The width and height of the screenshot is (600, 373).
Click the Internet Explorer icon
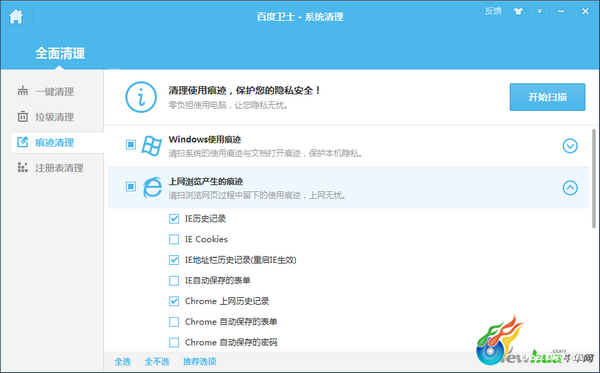(152, 187)
